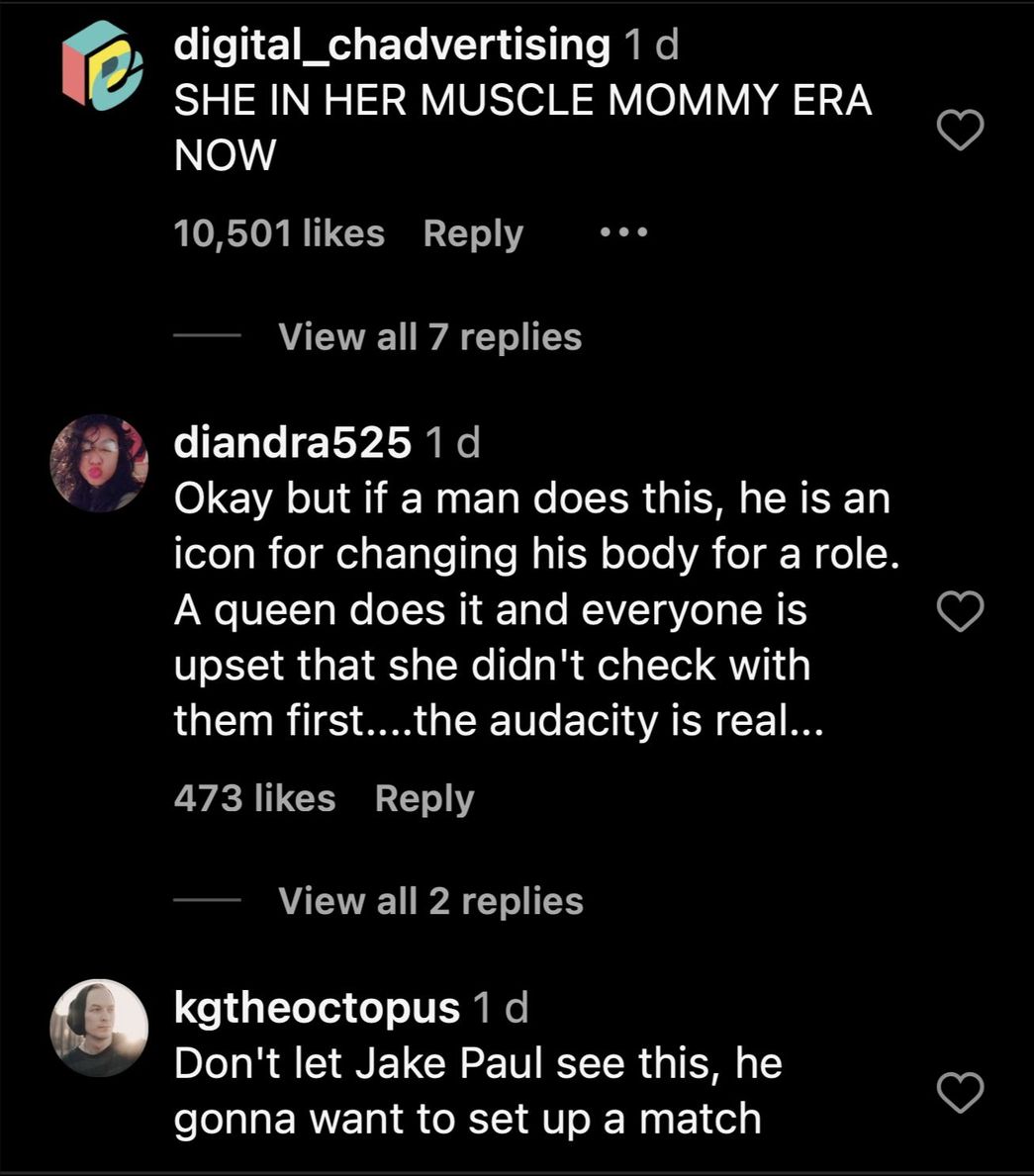Open the list of 10,501 likes
This screenshot has height=1176, width=1034.
pos(280,232)
